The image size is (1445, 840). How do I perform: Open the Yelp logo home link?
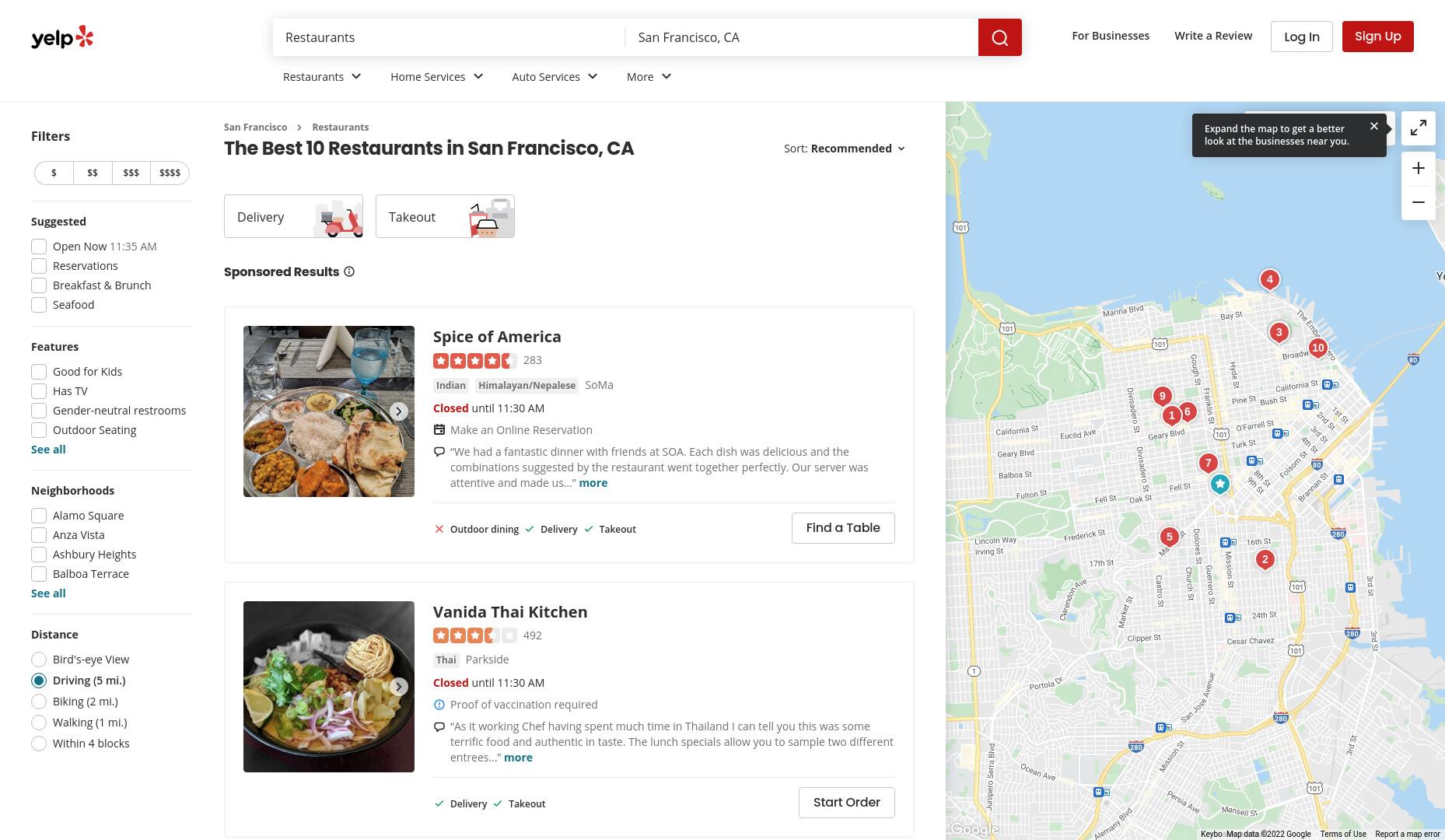pos(62,37)
